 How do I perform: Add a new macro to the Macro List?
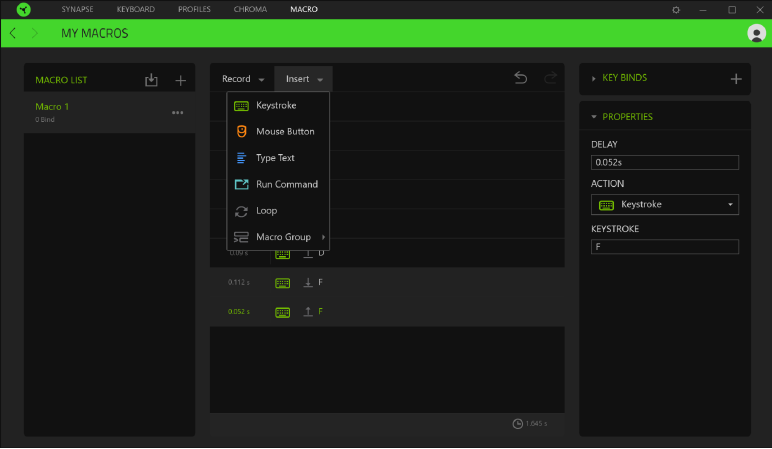point(181,80)
